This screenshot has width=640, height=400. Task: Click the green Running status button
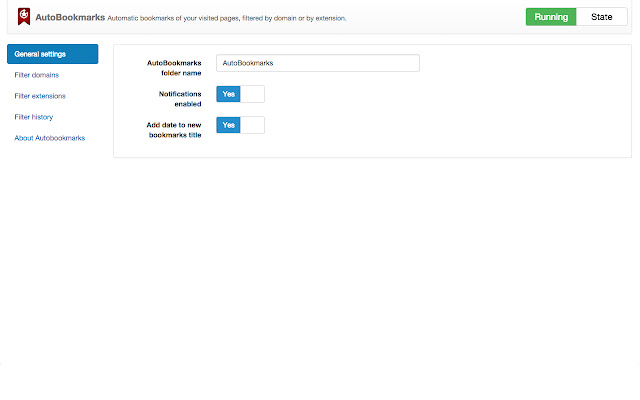(x=551, y=17)
